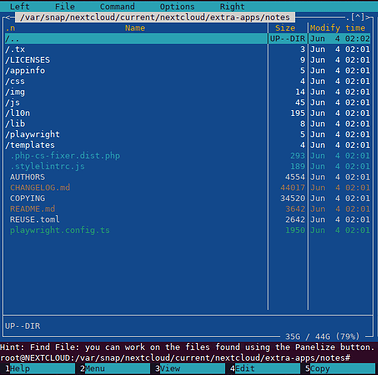Click the disk usage 35G / 44G (79%)

(x=322, y=336)
